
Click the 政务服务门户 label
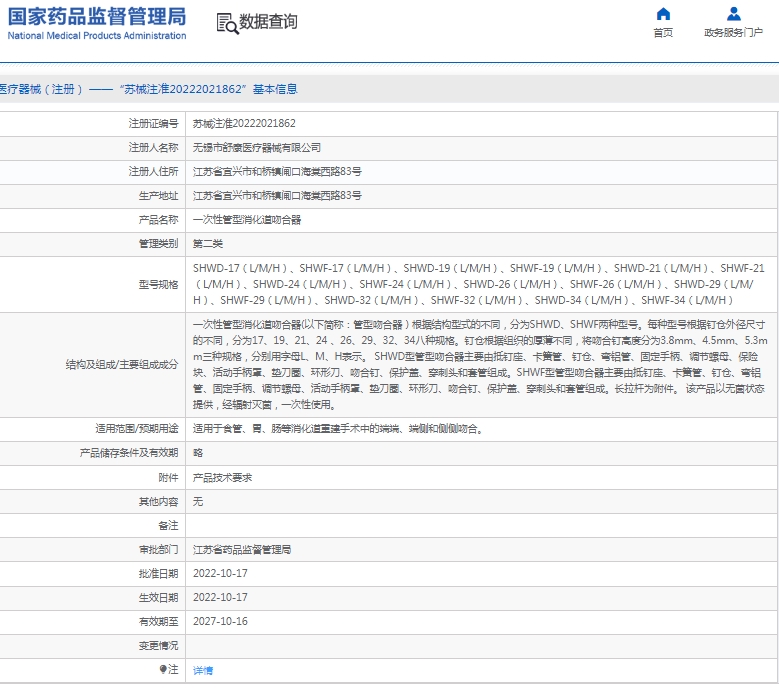pyautogui.click(x=733, y=32)
